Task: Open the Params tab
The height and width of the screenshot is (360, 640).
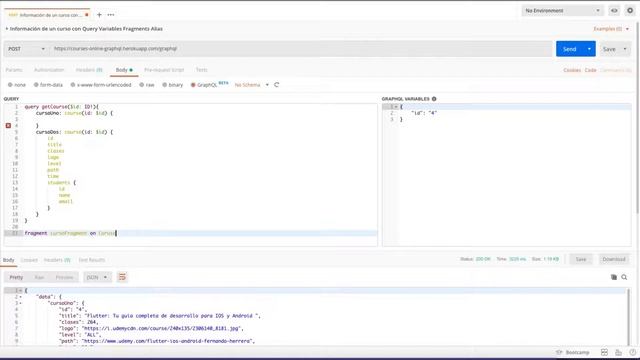Action: click(14, 70)
